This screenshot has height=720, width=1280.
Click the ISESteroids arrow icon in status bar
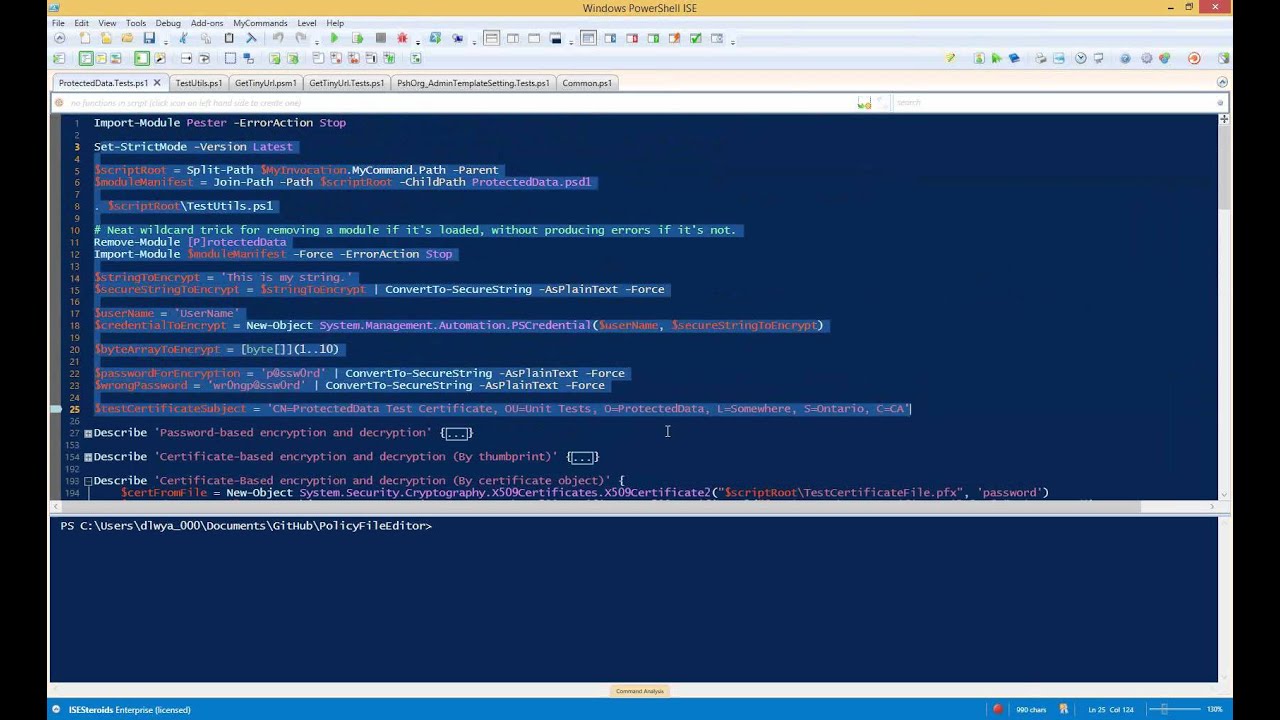56,709
